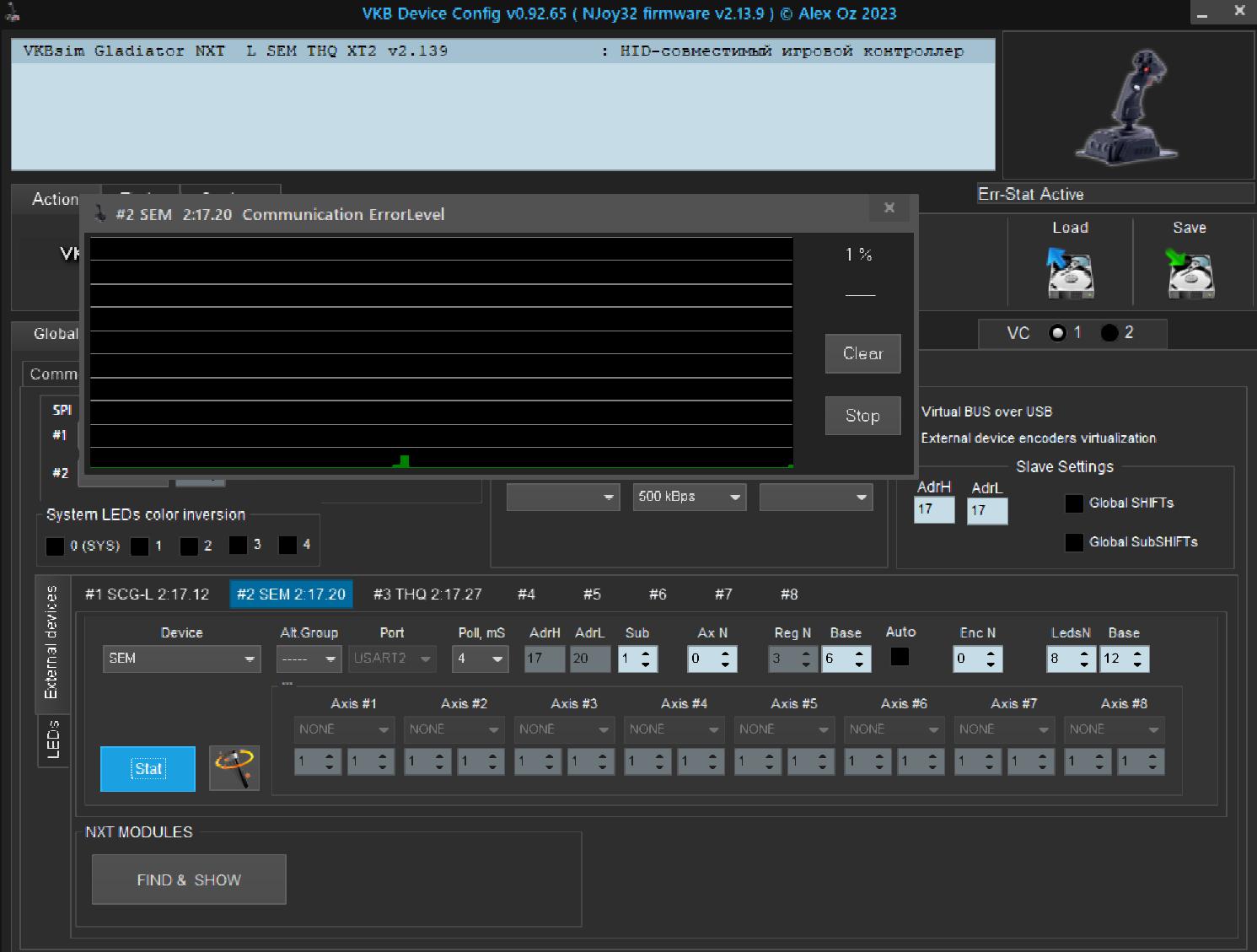Switch to #1 SCG-L 2:17.12 tab
This screenshot has width=1257, height=952.
pos(147,594)
